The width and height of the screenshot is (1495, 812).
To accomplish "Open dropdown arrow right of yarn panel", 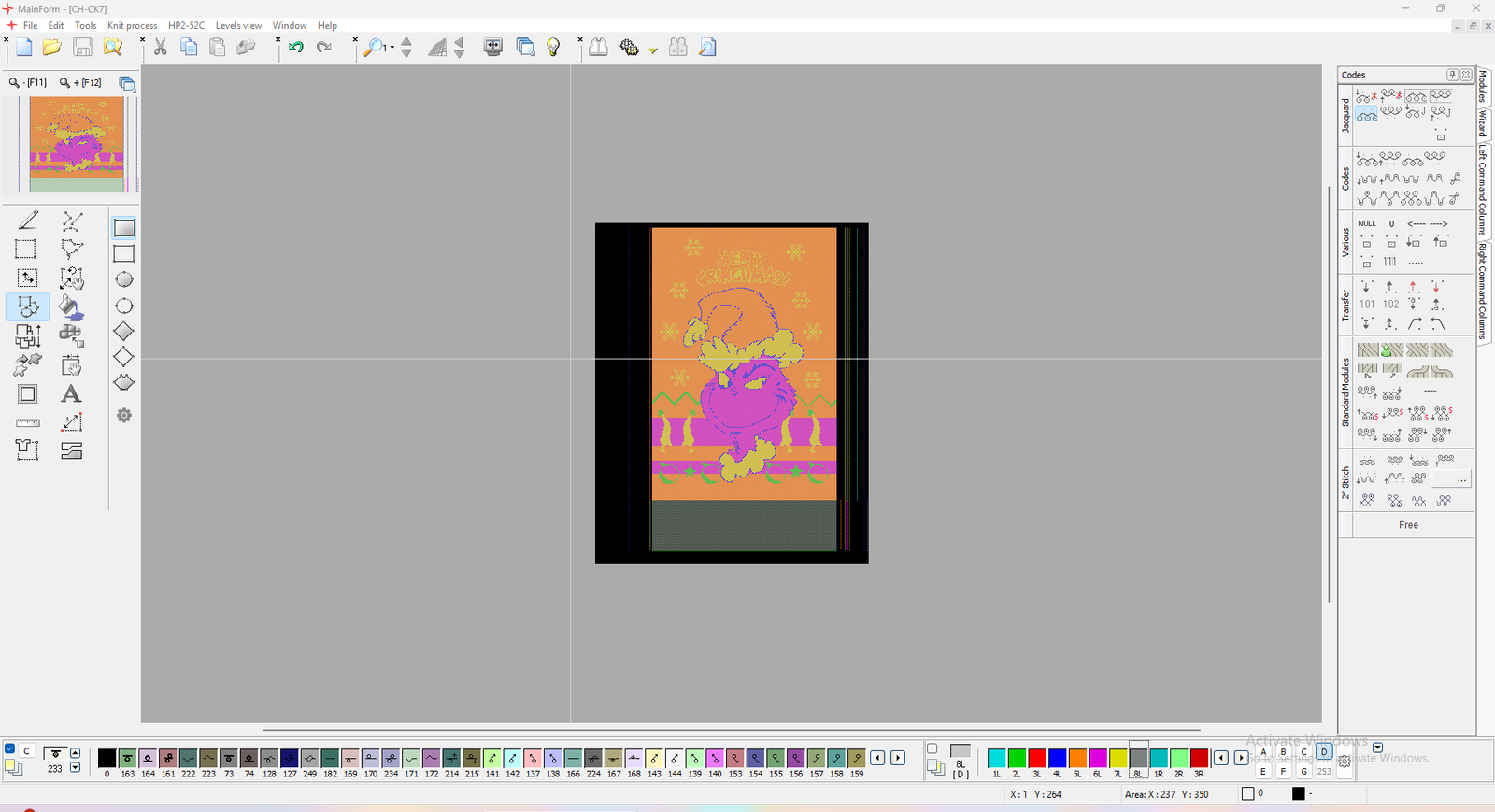I will coord(1377,748).
